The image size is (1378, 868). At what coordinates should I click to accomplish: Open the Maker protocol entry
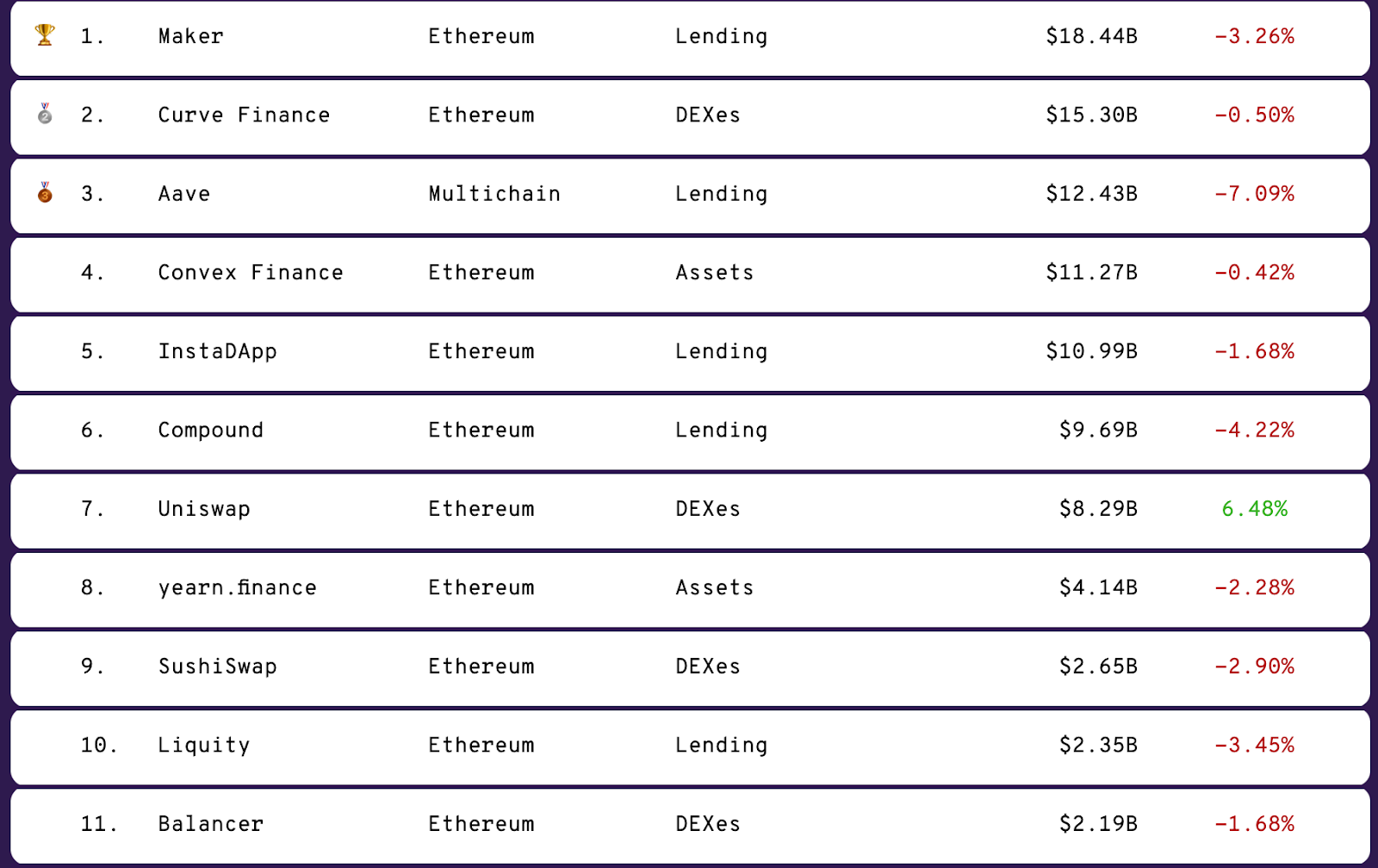[x=190, y=36]
